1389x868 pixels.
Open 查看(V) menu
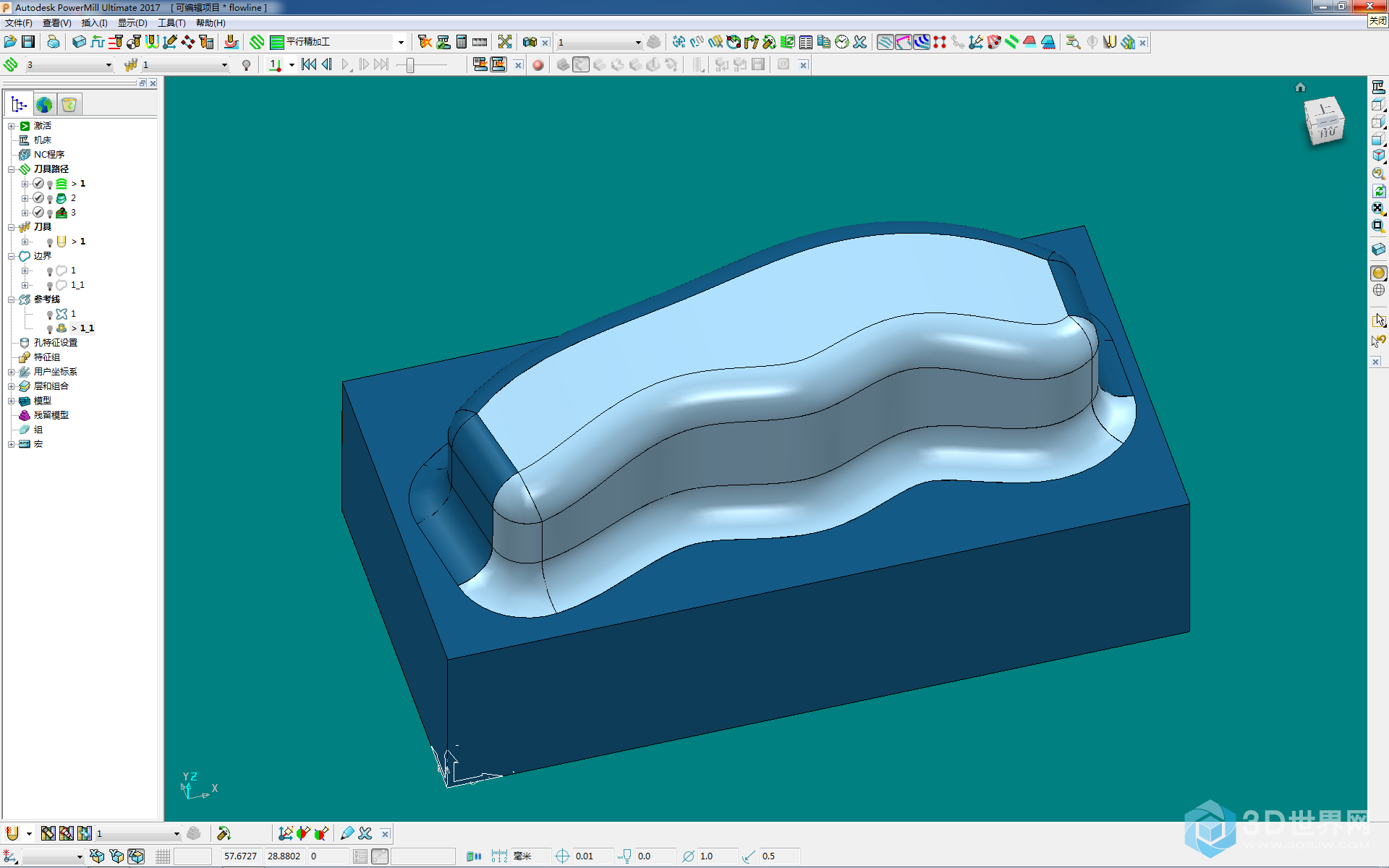click(56, 22)
